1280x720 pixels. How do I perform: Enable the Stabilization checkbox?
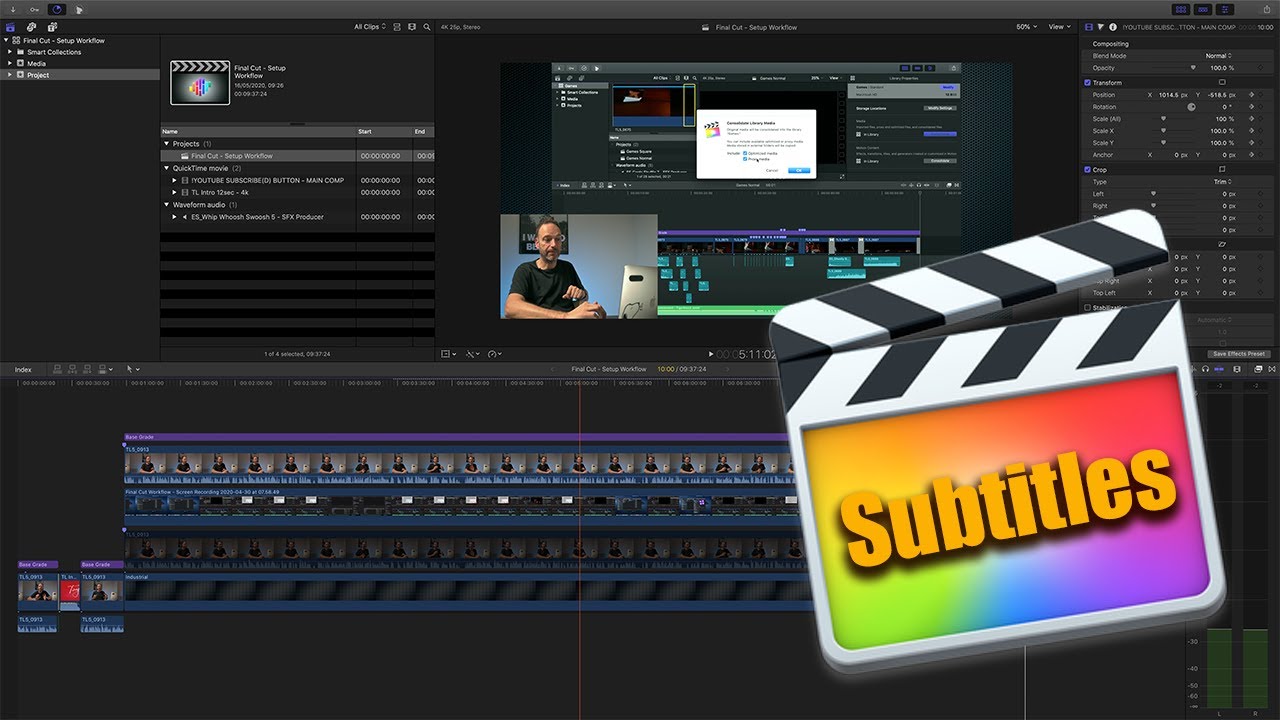click(1088, 308)
